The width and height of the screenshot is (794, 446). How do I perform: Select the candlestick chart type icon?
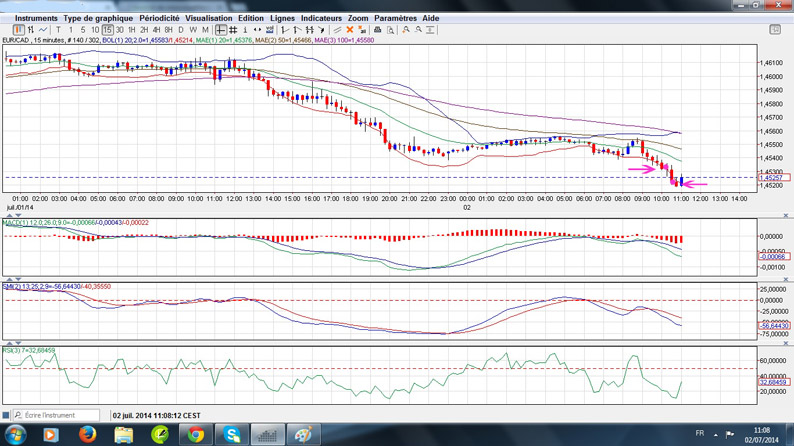[18, 30]
